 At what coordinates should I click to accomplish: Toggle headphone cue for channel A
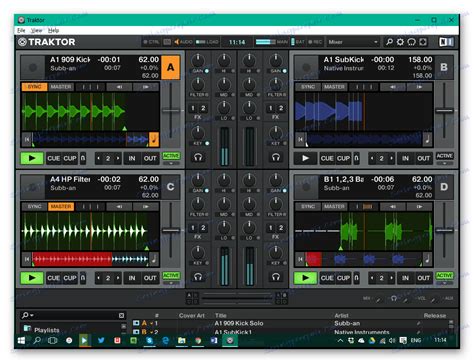click(x=198, y=157)
